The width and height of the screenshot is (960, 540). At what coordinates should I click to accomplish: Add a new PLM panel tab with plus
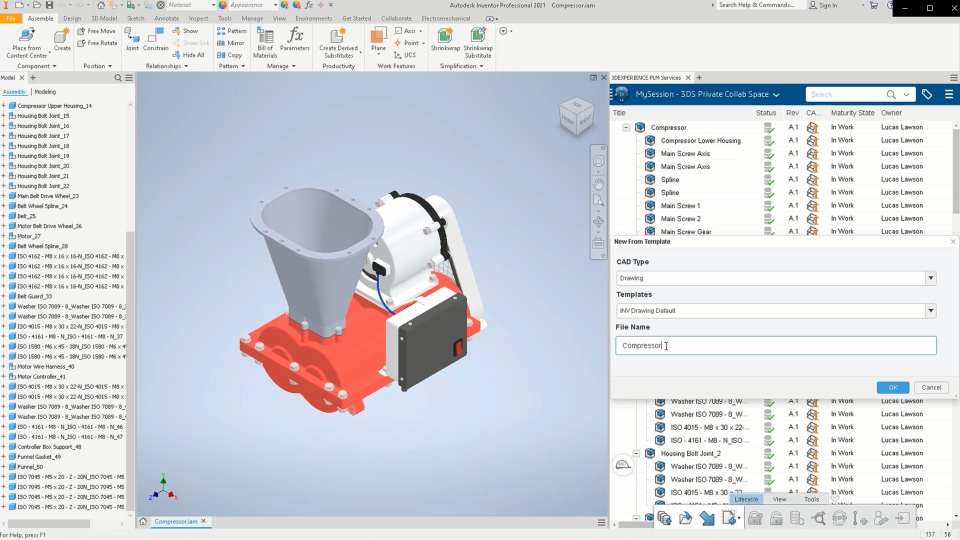(x=699, y=78)
